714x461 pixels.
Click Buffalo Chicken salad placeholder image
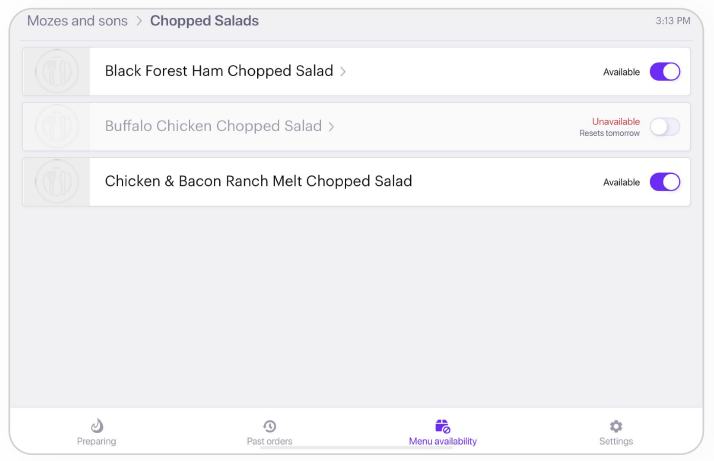point(56,127)
